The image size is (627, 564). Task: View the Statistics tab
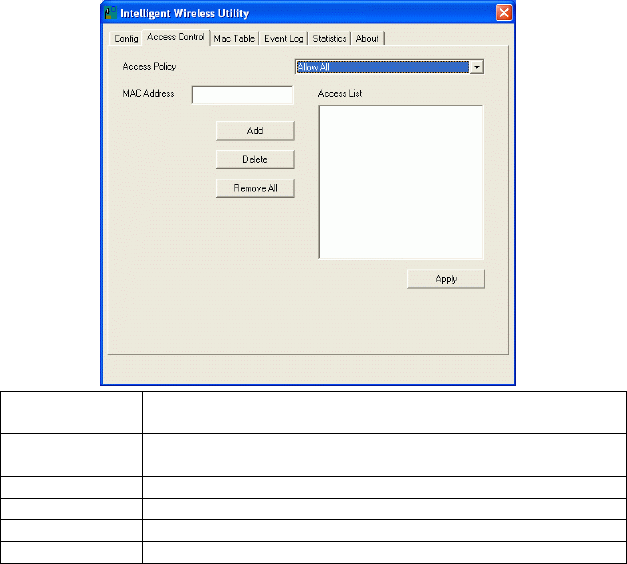coord(329,38)
